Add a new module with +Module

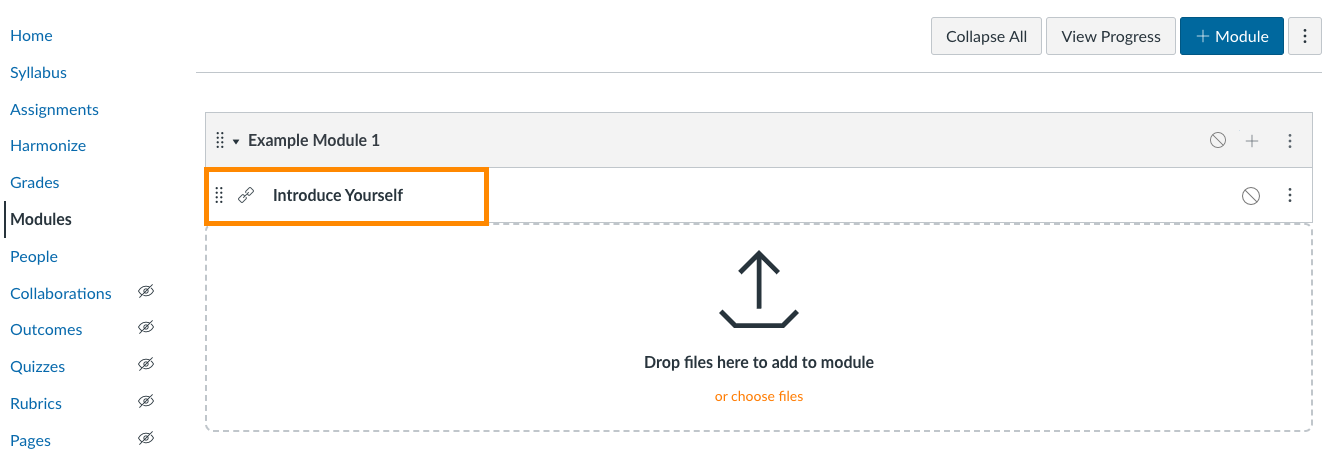tap(1232, 36)
